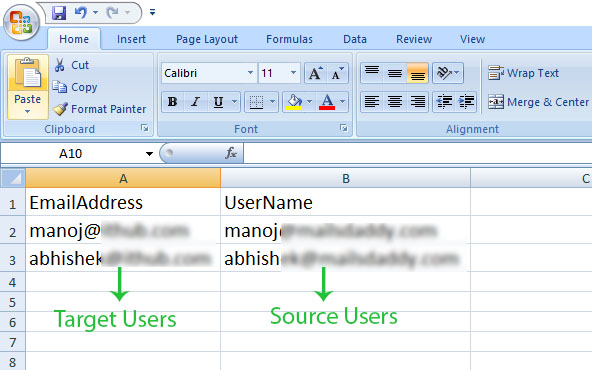Toggle underline formatting
This screenshot has width=592, height=370.
click(x=218, y=102)
